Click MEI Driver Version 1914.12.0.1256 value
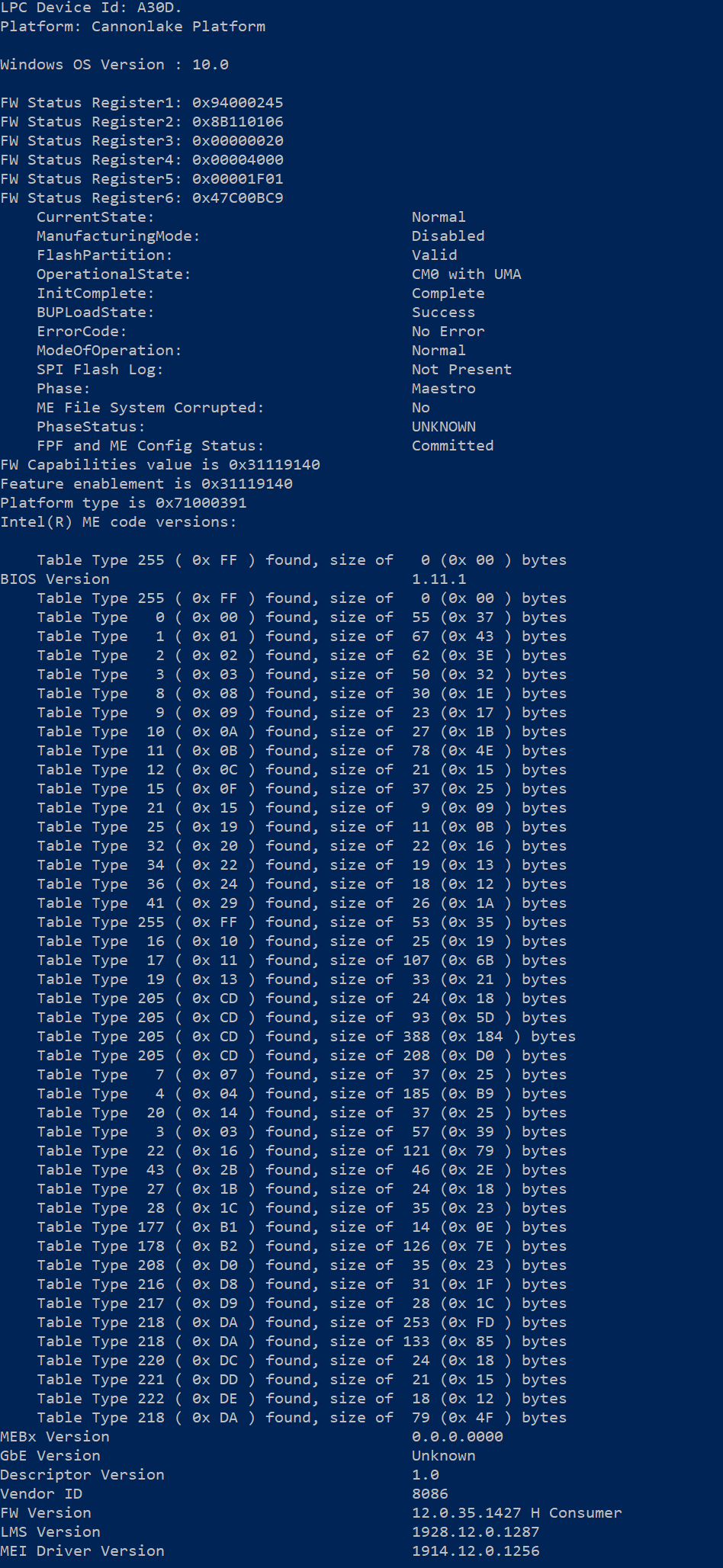 pyautogui.click(x=476, y=1550)
